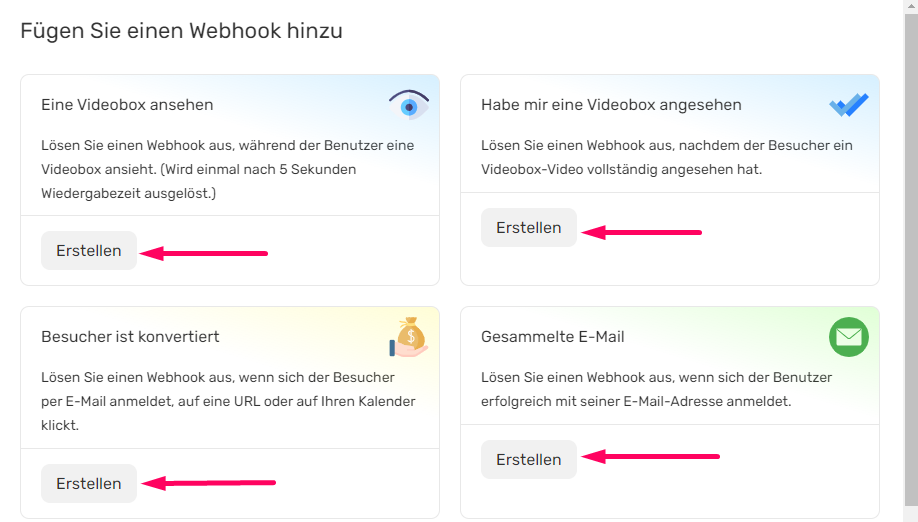Create webhook for 'Habe mir eine Videobox angesehen'
This screenshot has height=522, width=918.
[529, 228]
